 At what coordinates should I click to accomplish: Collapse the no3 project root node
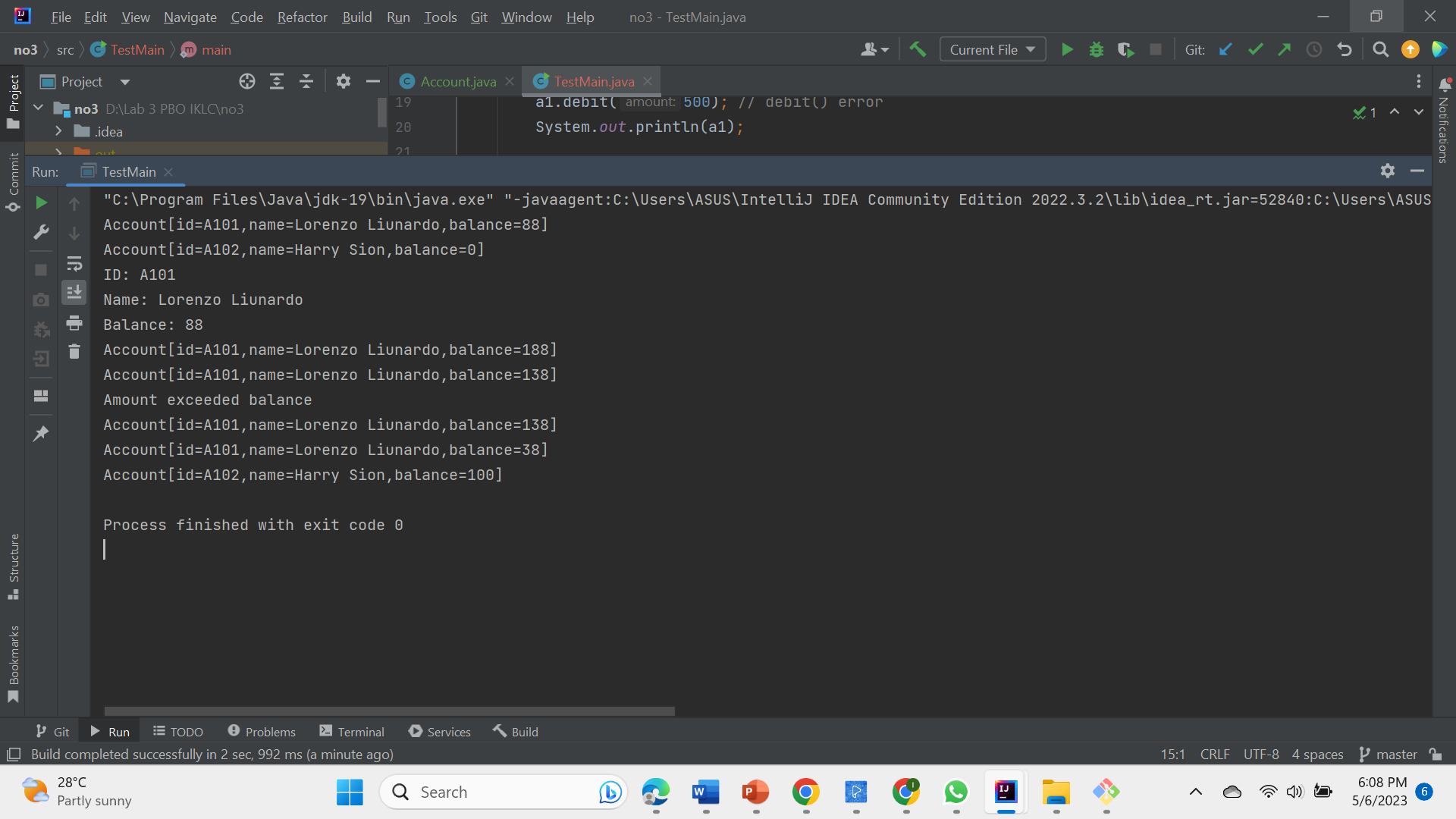tap(38, 108)
